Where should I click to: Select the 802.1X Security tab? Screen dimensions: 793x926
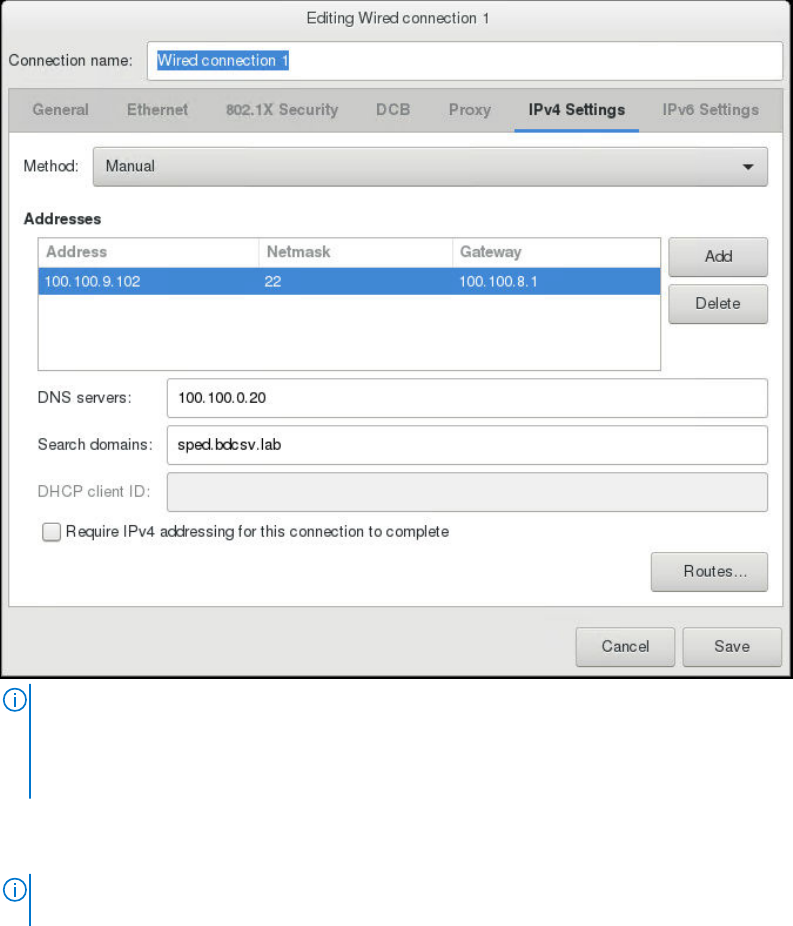pos(282,110)
